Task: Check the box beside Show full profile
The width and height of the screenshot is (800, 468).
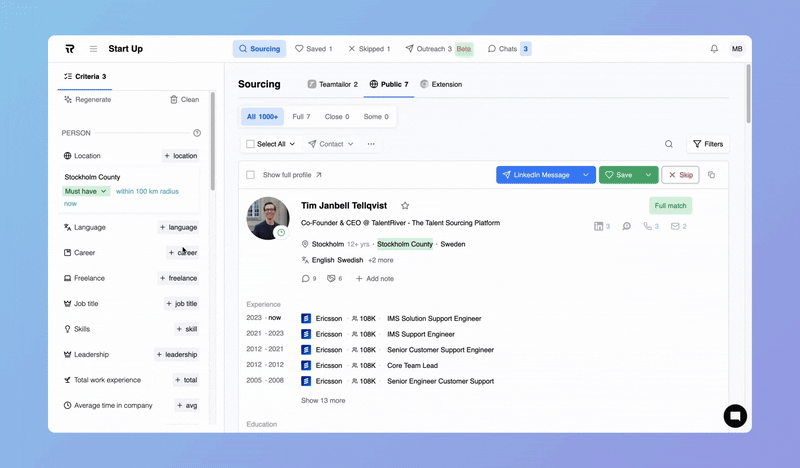Action: [x=251, y=175]
